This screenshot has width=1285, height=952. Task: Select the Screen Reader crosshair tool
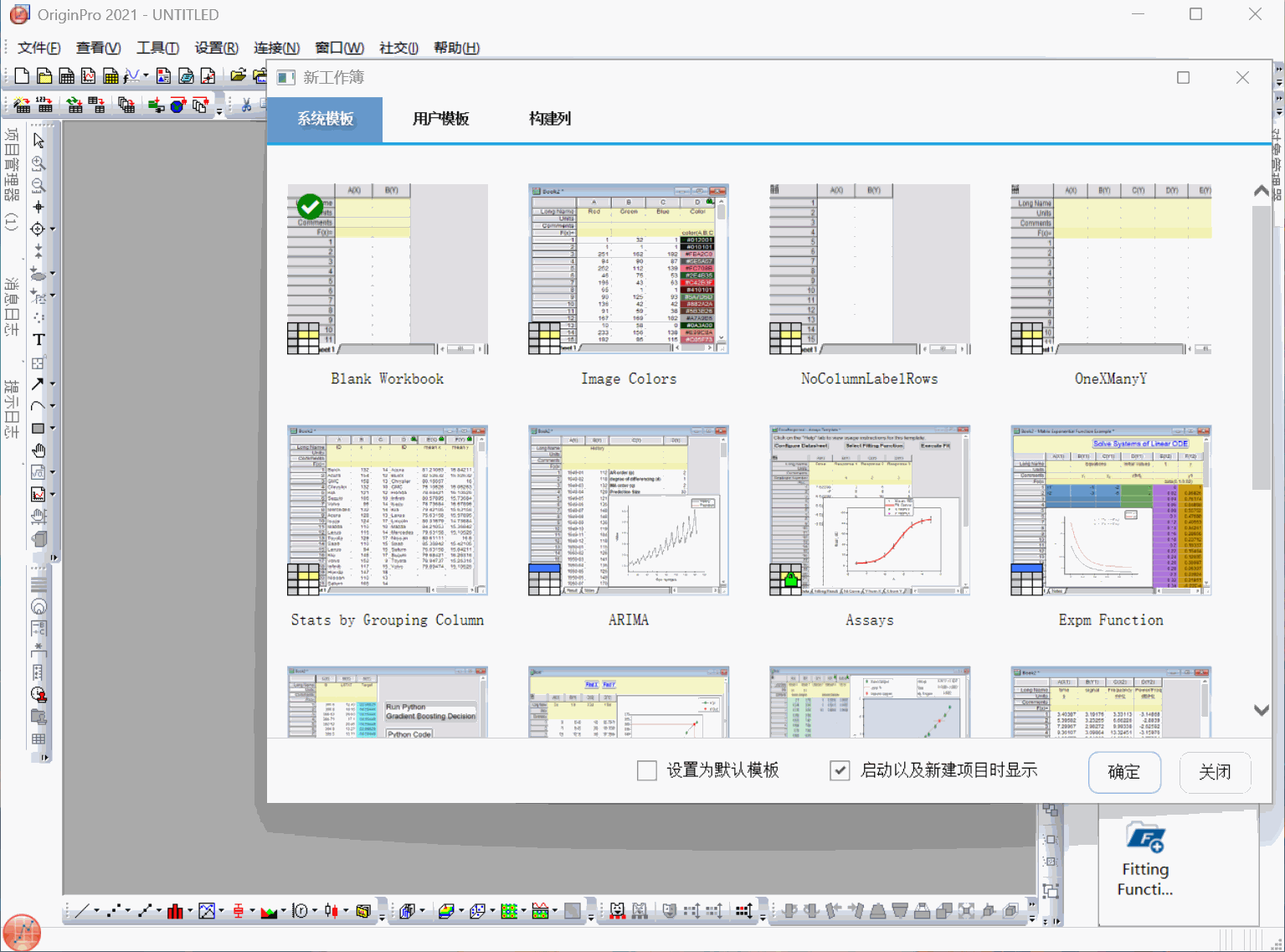tap(38, 207)
